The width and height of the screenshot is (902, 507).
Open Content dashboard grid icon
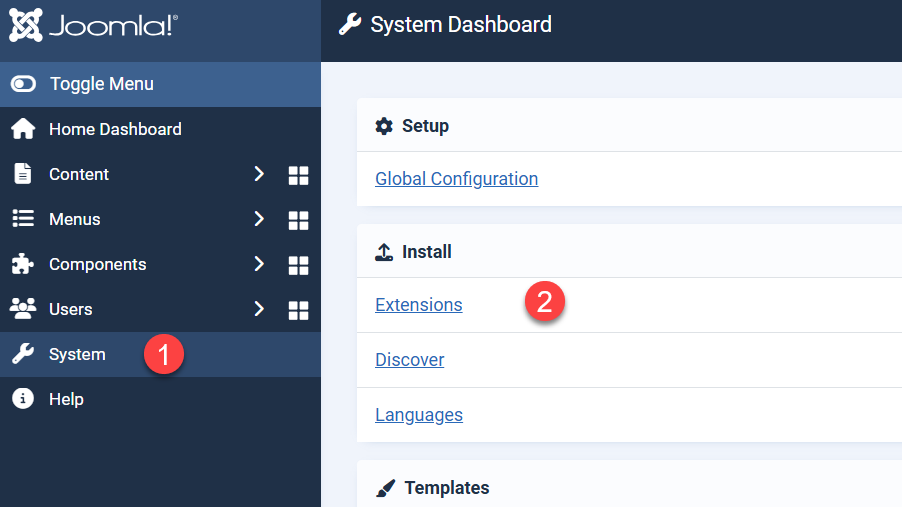click(x=298, y=175)
